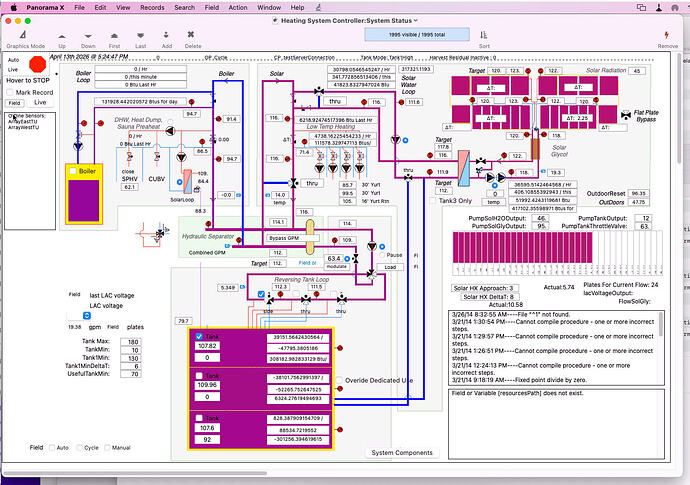
Task: Check the middle Tank checkbox (109.96)
Action: coord(199,376)
